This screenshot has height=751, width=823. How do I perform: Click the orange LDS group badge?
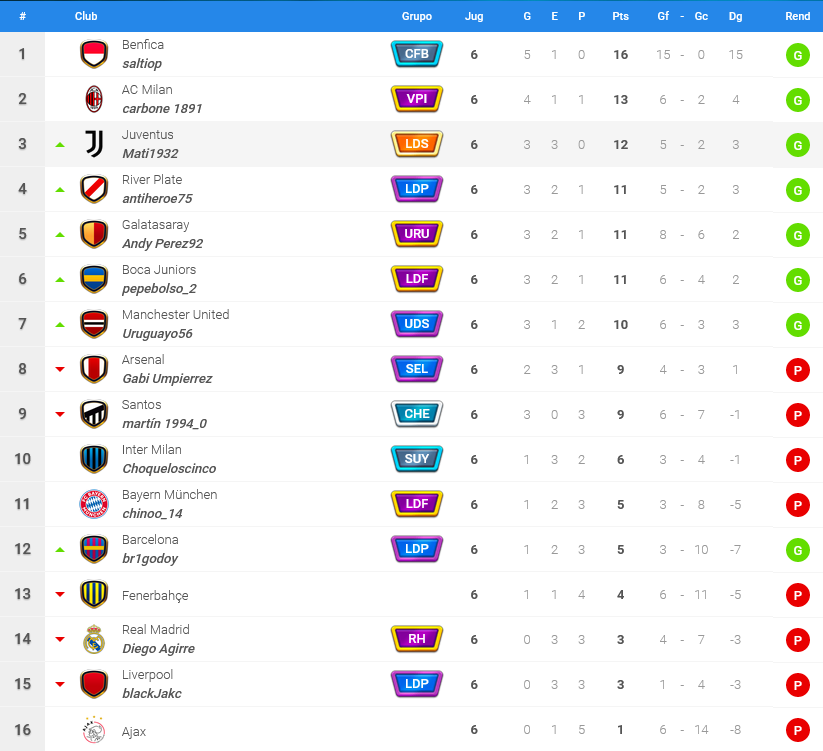click(417, 144)
